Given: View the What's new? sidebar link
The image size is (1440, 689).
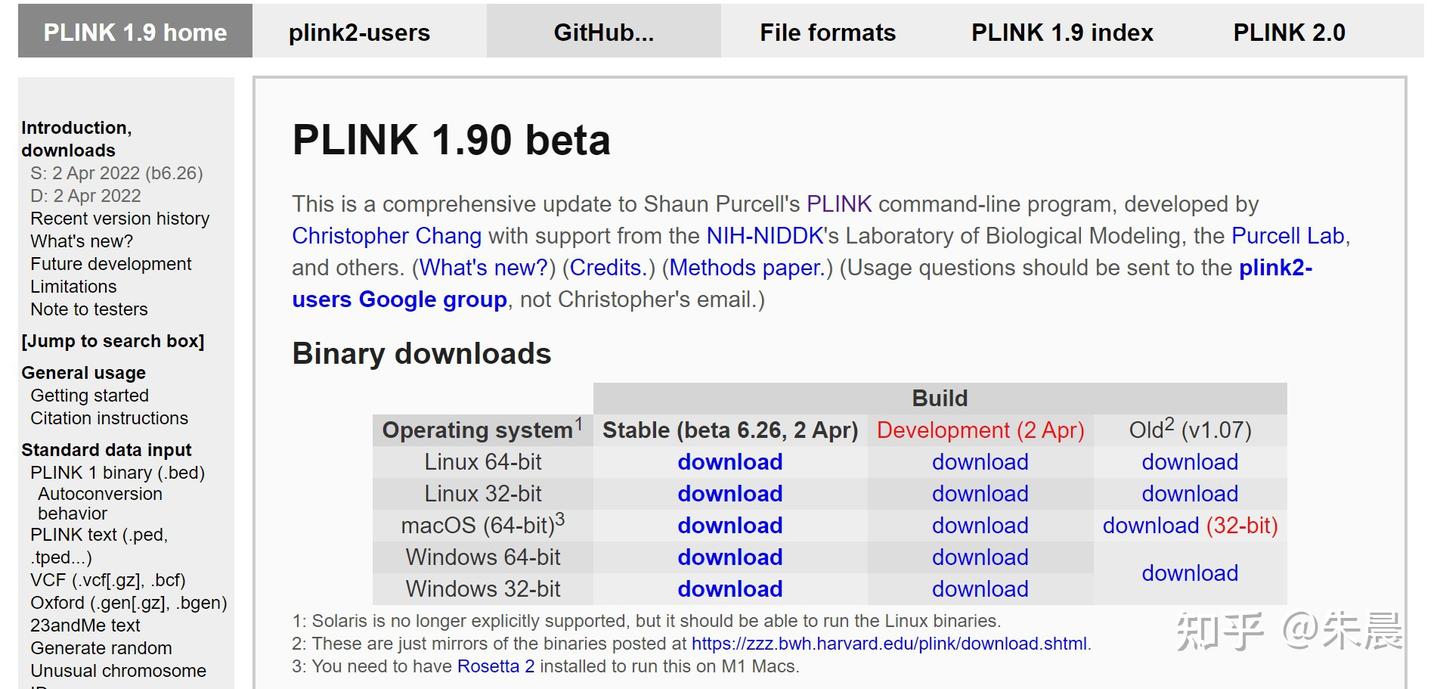Looking at the screenshot, I should pyautogui.click(x=81, y=241).
